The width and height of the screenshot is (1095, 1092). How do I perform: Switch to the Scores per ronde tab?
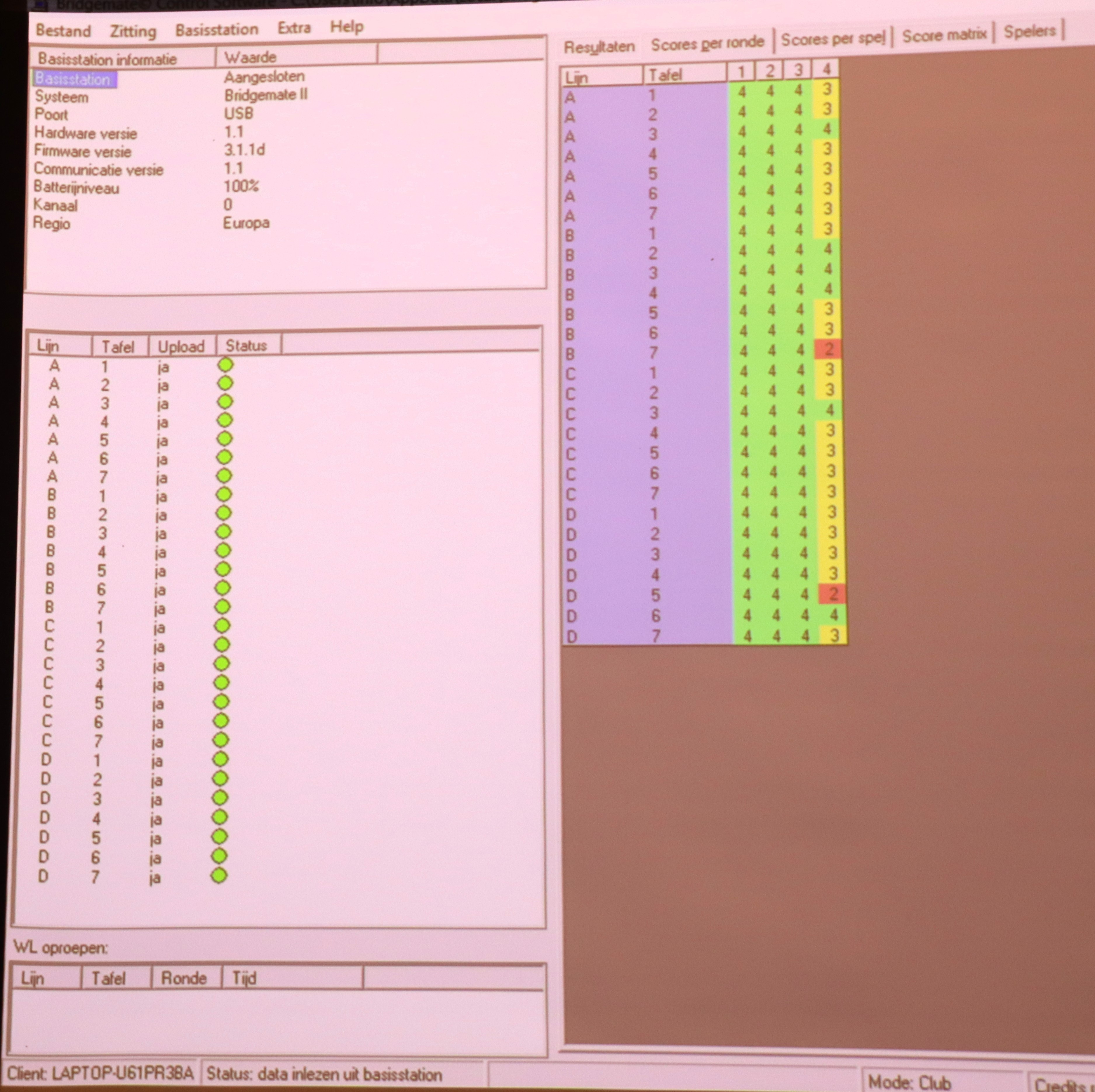pyautogui.click(x=707, y=43)
